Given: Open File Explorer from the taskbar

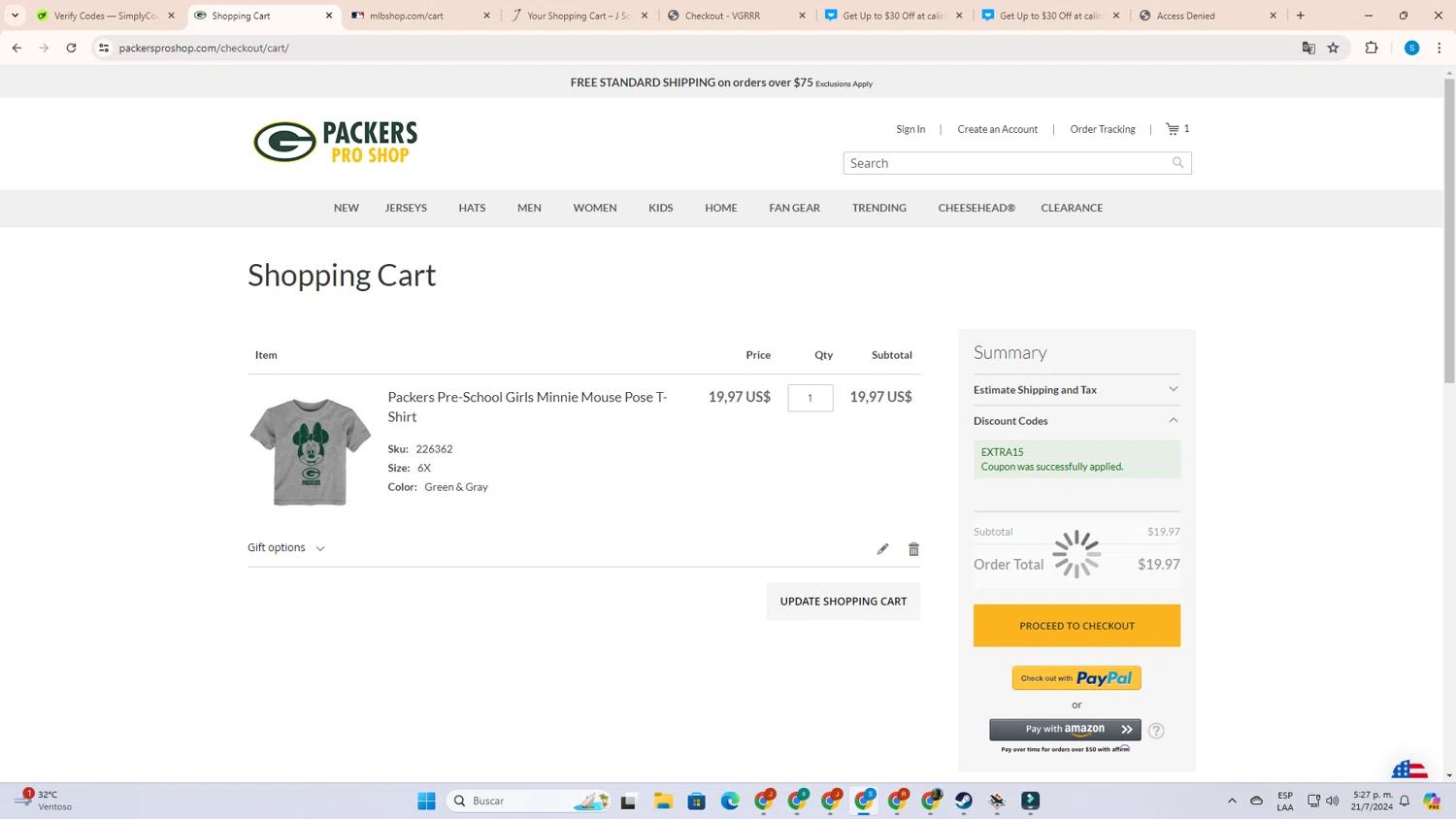Looking at the screenshot, I should click(x=663, y=801).
